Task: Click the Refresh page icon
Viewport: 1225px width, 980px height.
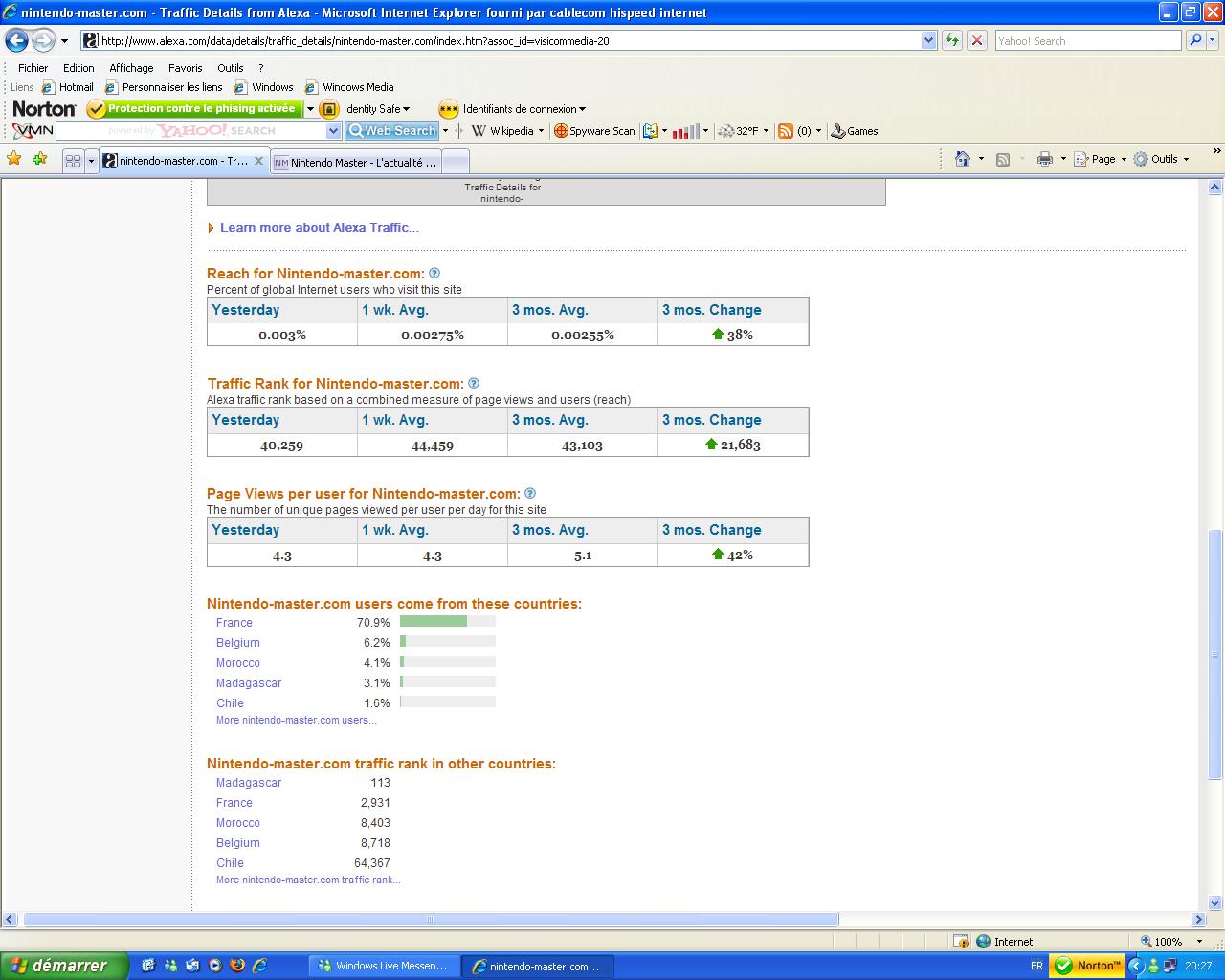Action: point(951,40)
